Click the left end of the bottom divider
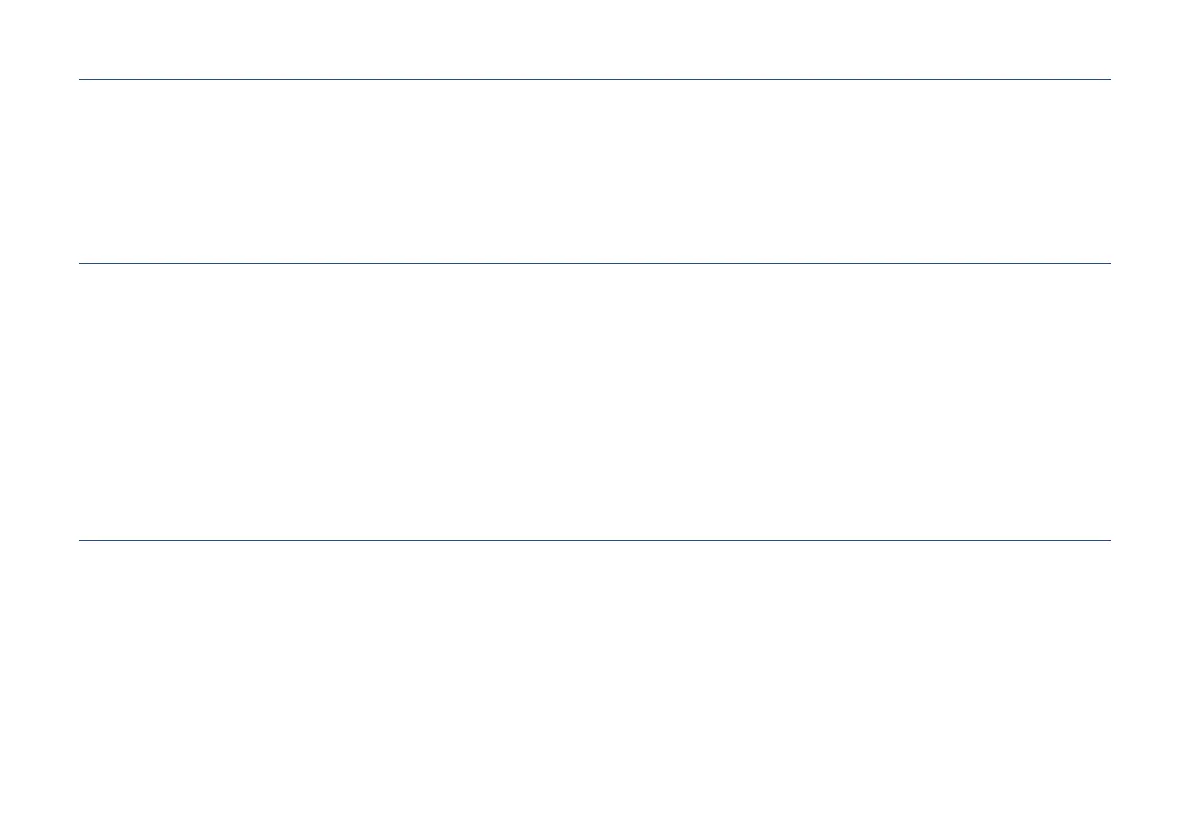The image size is (1191, 839). coord(81,541)
